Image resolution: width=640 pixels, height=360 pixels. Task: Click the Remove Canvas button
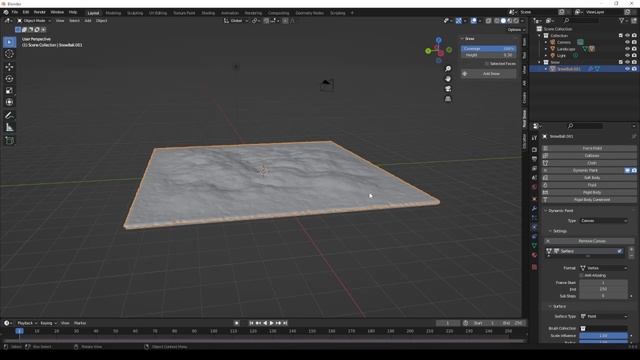[588, 241]
